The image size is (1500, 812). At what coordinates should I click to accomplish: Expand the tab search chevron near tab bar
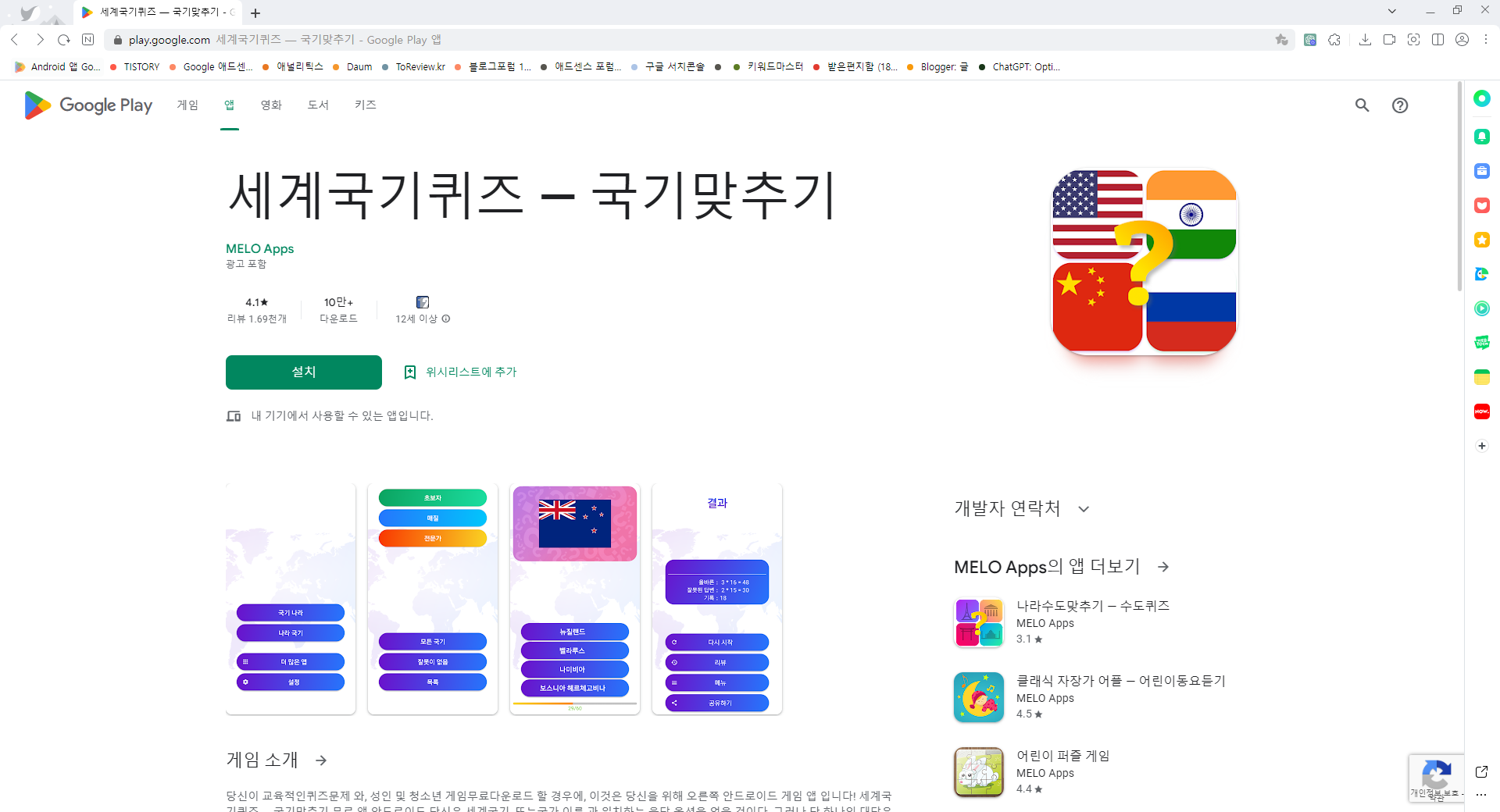point(1393,11)
